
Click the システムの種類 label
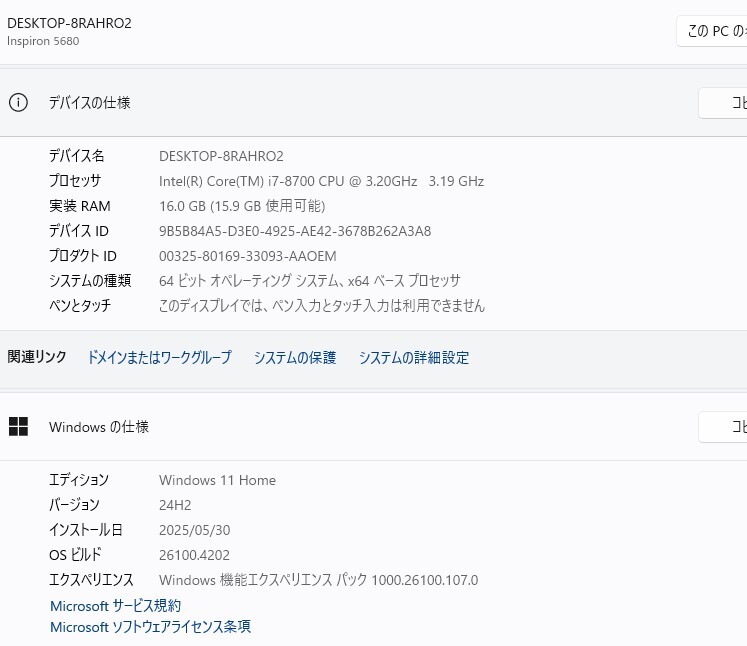click(90, 280)
